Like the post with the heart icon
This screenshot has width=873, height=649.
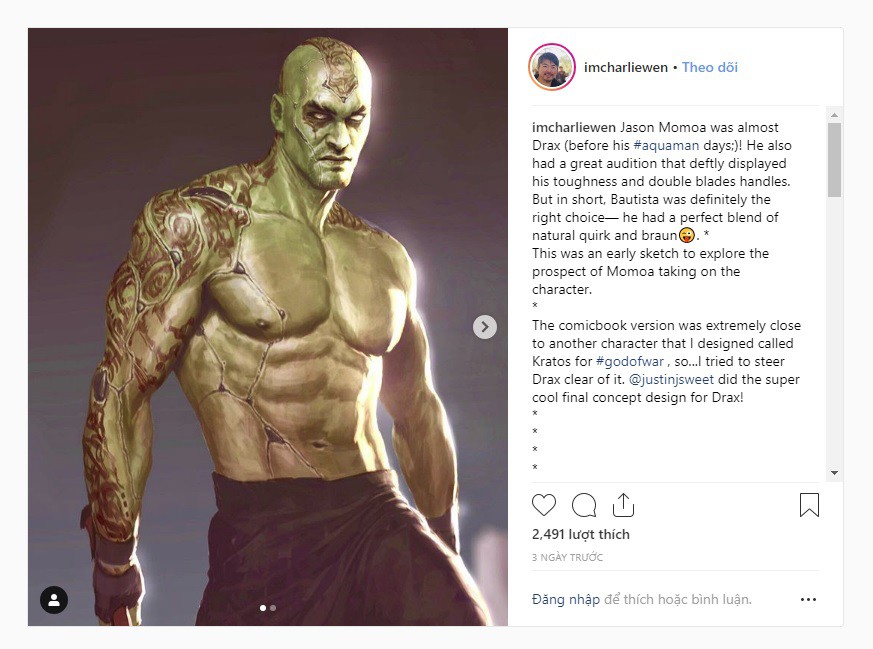pos(543,505)
